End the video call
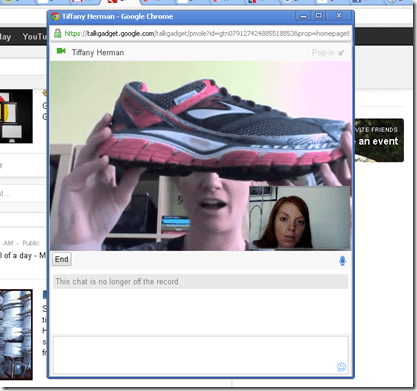 click(x=62, y=259)
